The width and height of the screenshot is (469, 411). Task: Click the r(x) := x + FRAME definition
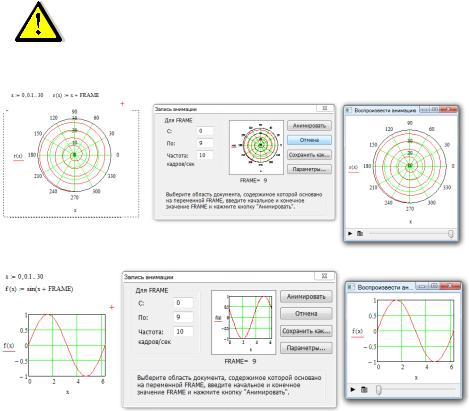(76, 95)
